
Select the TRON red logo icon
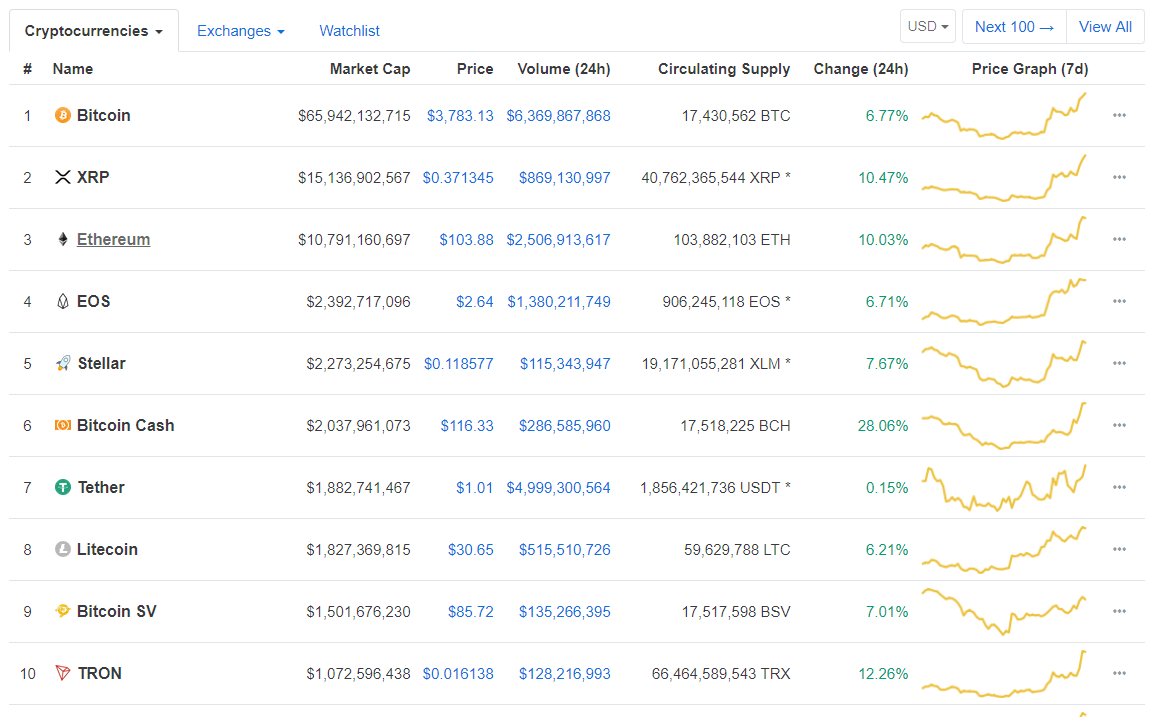coord(61,673)
